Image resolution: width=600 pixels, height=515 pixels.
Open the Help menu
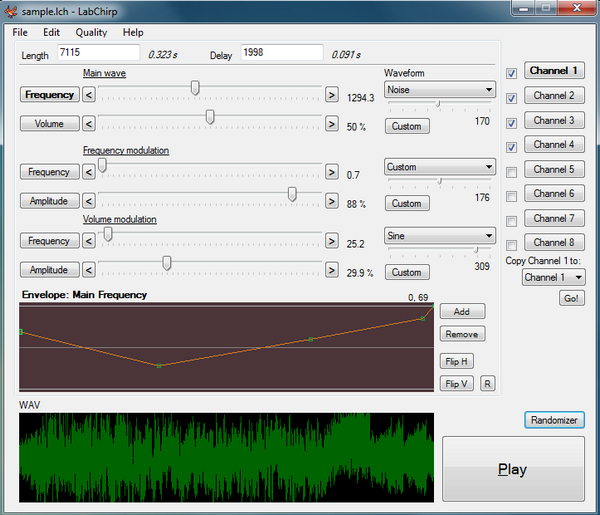[133, 33]
